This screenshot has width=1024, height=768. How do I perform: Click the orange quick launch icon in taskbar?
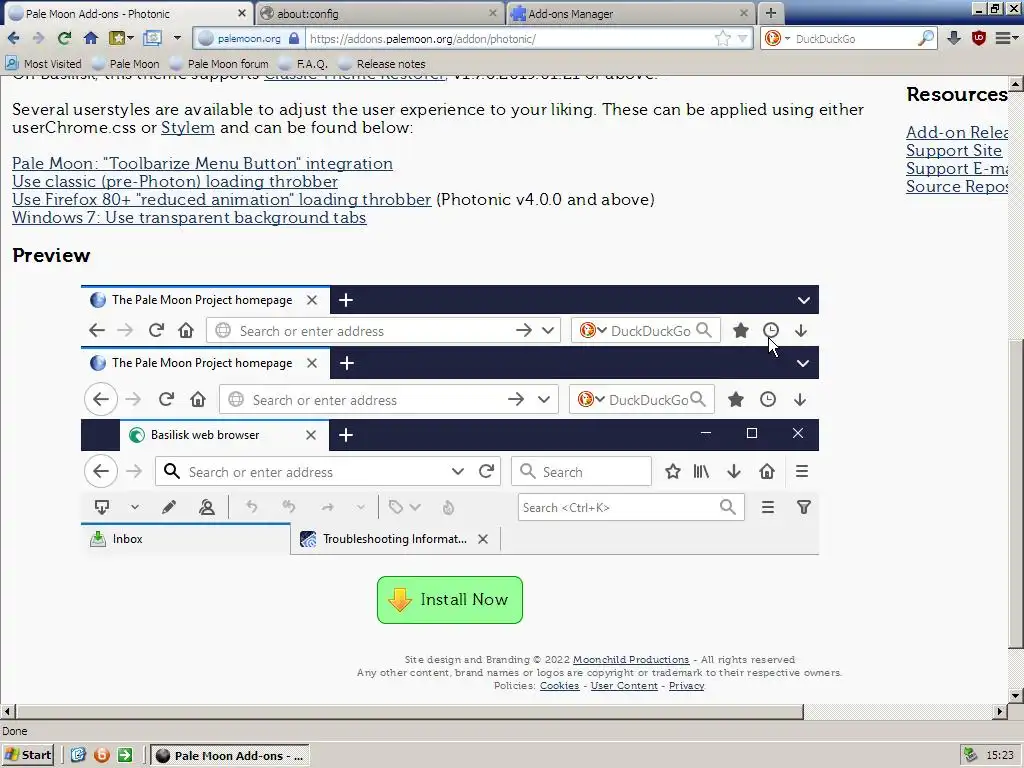[x=102, y=755]
